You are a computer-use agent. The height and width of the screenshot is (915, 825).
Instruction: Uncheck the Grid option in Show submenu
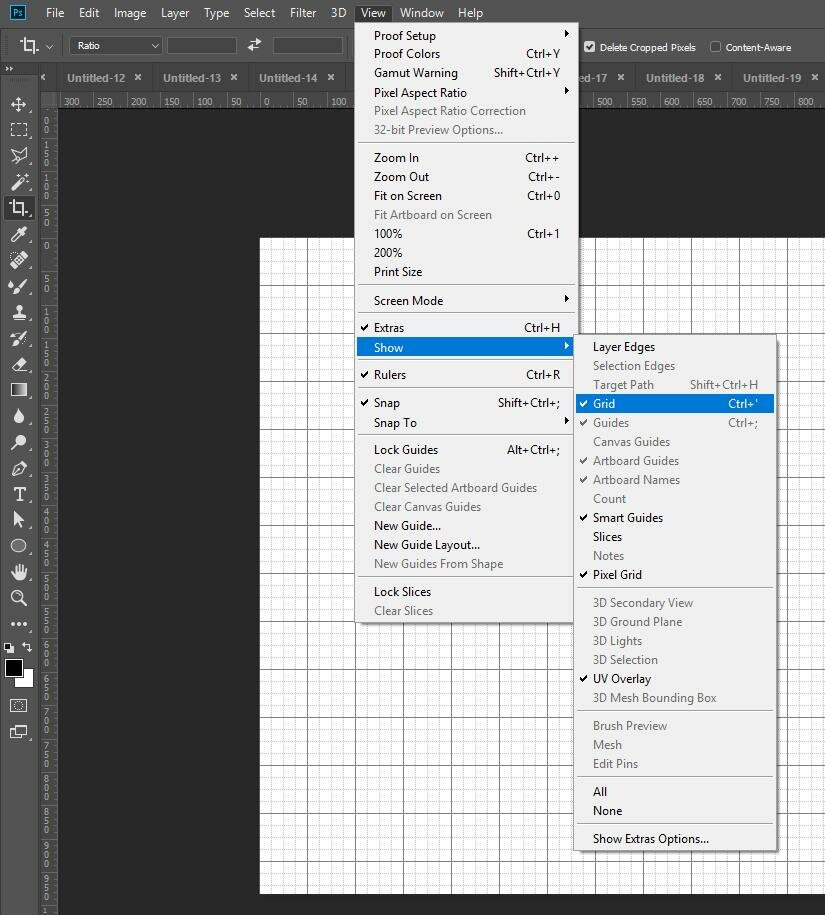(604, 404)
